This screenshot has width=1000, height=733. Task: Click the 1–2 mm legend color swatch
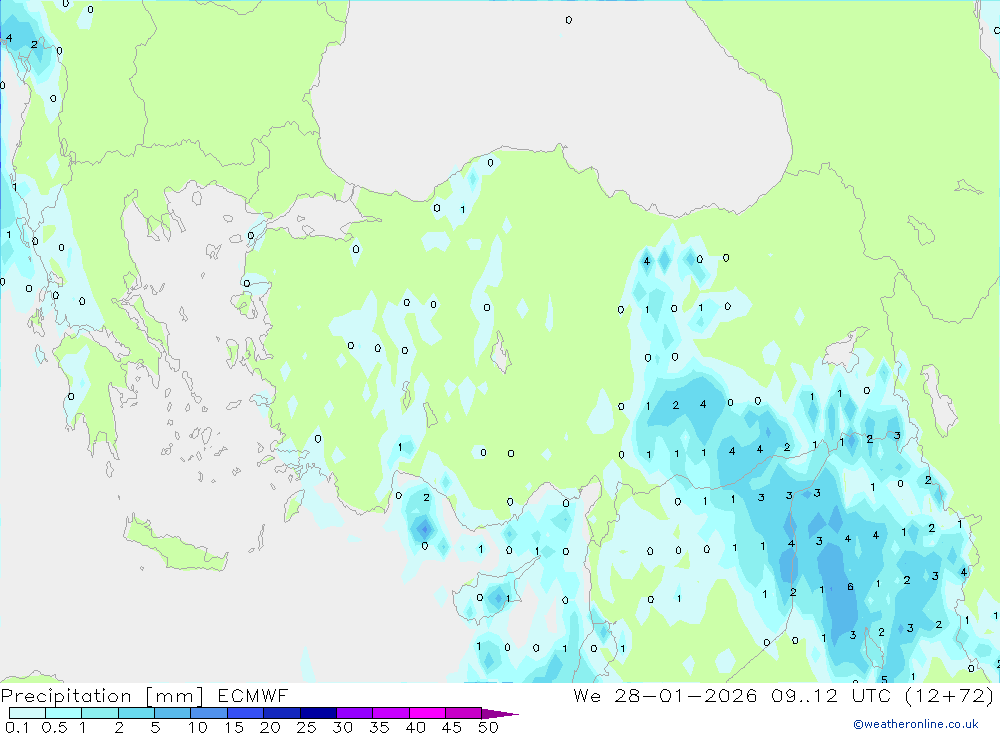click(100, 713)
